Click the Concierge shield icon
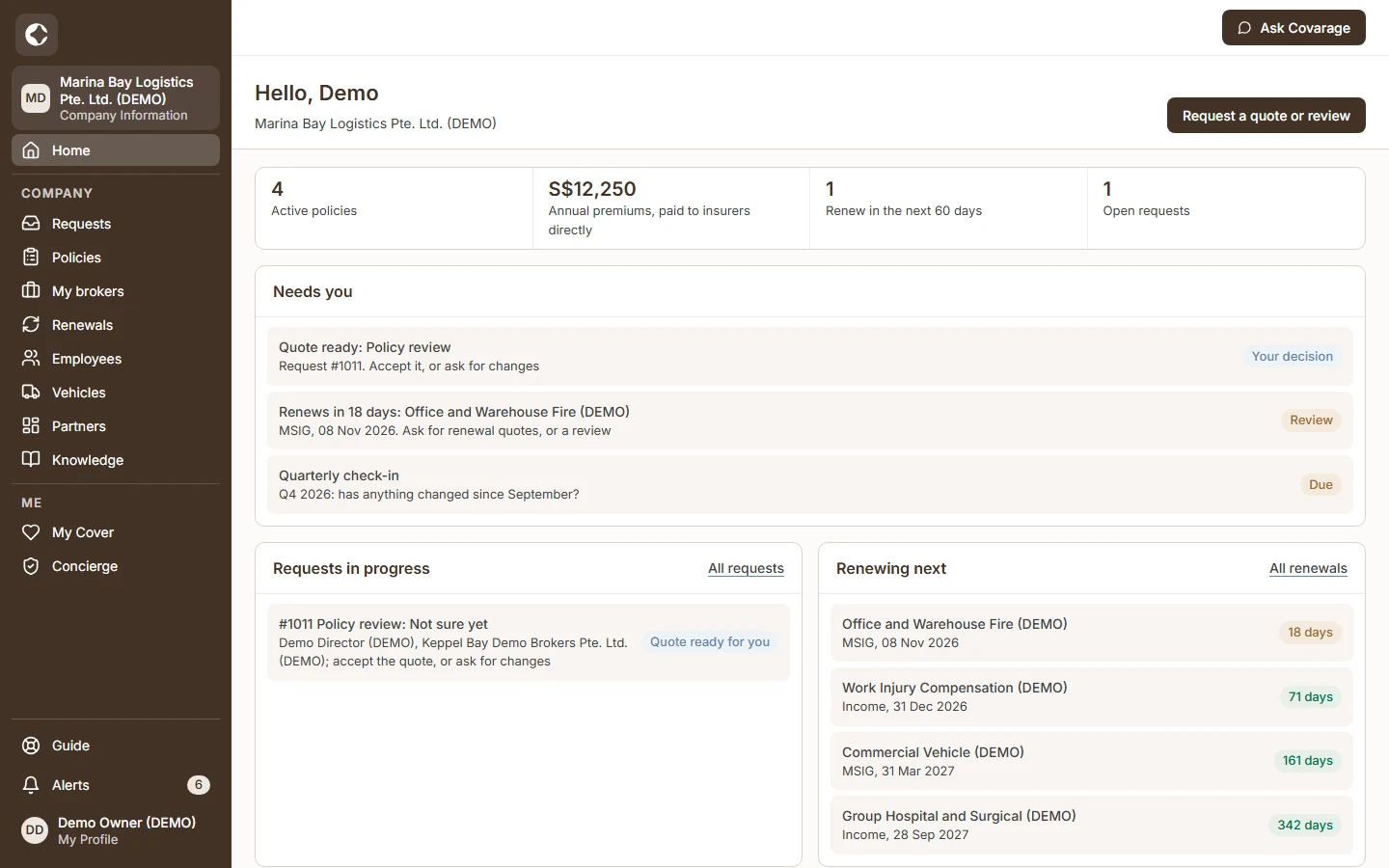This screenshot has height=868, width=1389. tap(31, 566)
